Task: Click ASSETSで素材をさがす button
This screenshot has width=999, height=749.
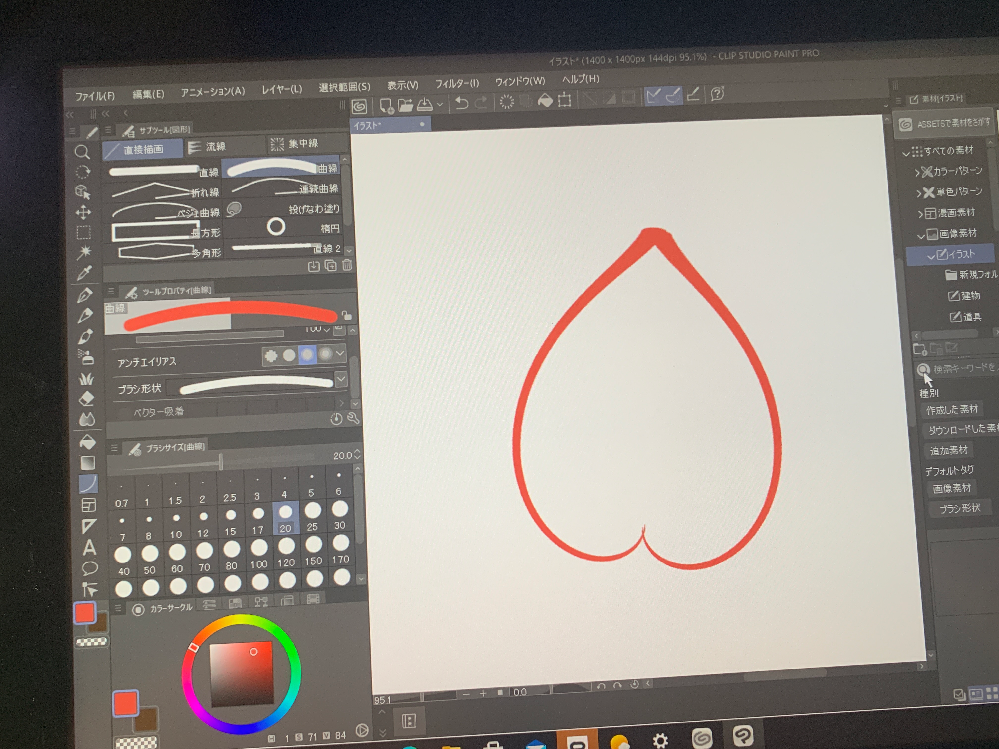Action: pyautogui.click(x=944, y=124)
